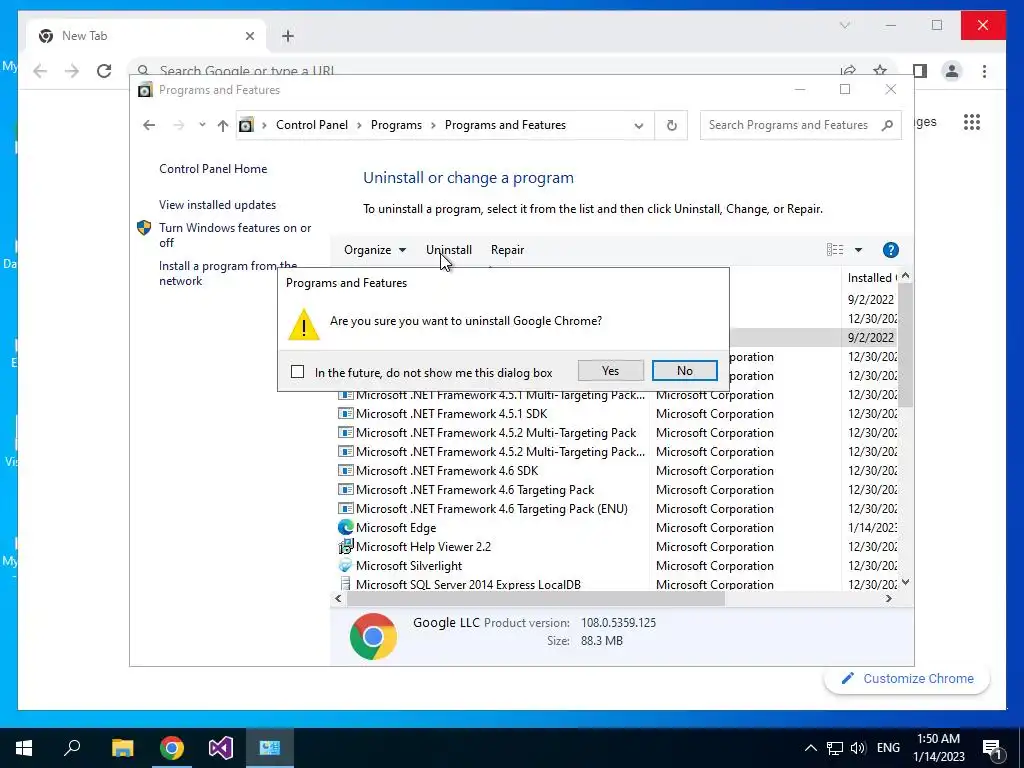1024x768 pixels.
Task: Reload the page in Chrome
Action: click(x=104, y=71)
